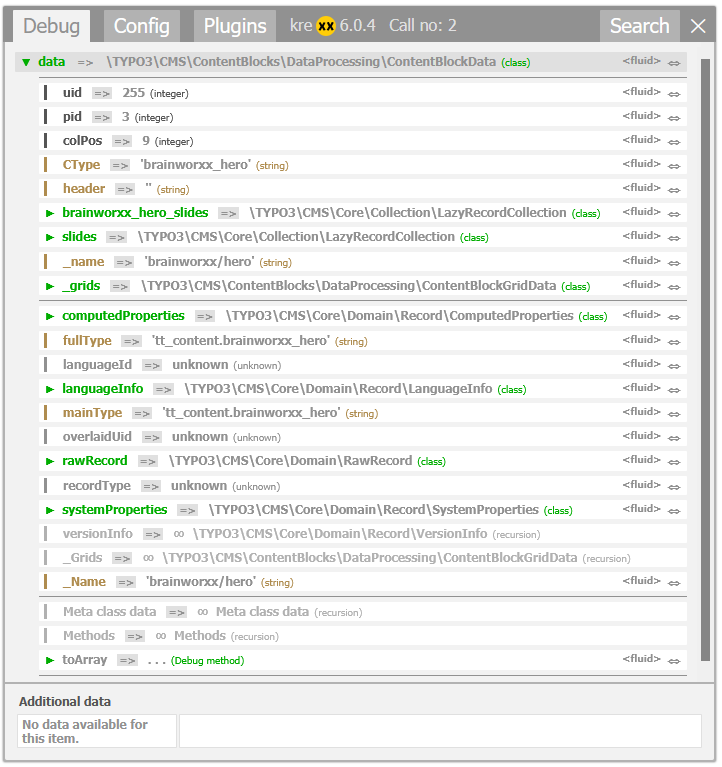Switch to the Config tab

141,26
